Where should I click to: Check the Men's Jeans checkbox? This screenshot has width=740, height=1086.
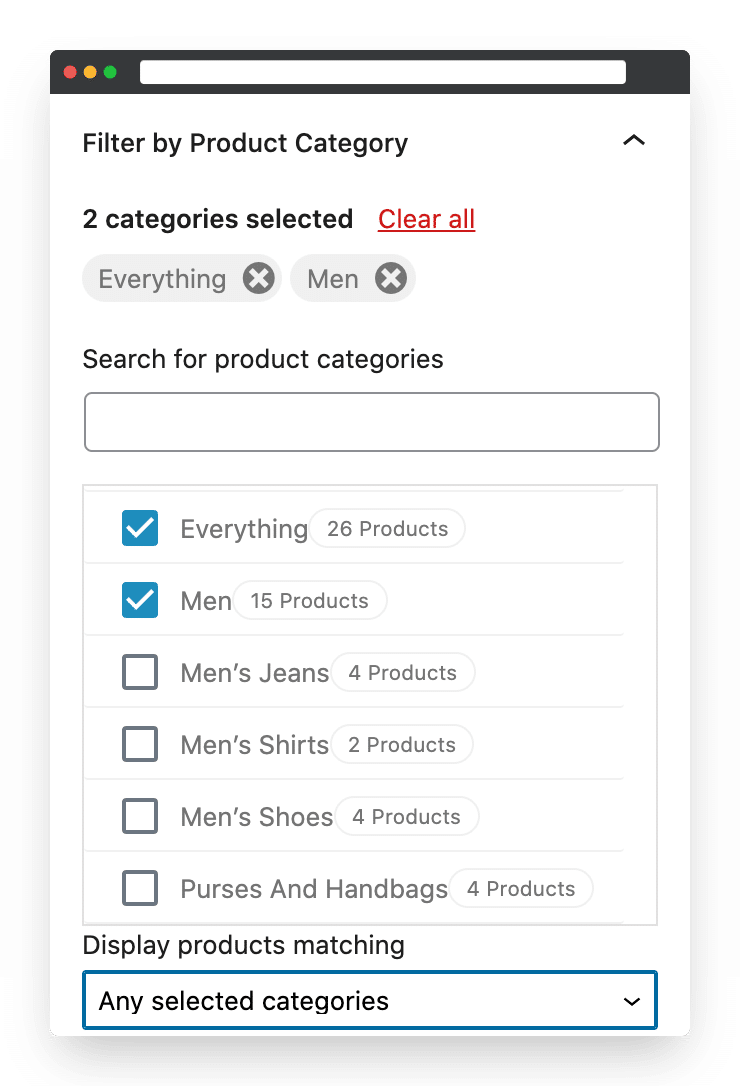tap(140, 673)
